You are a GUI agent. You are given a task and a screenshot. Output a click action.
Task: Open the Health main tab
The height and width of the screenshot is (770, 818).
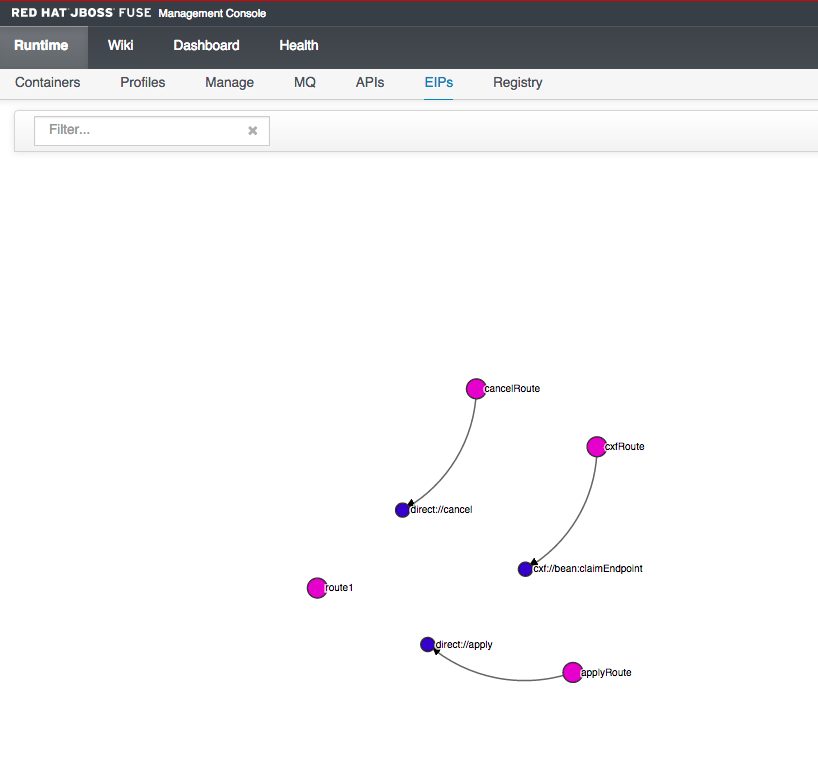[298, 45]
